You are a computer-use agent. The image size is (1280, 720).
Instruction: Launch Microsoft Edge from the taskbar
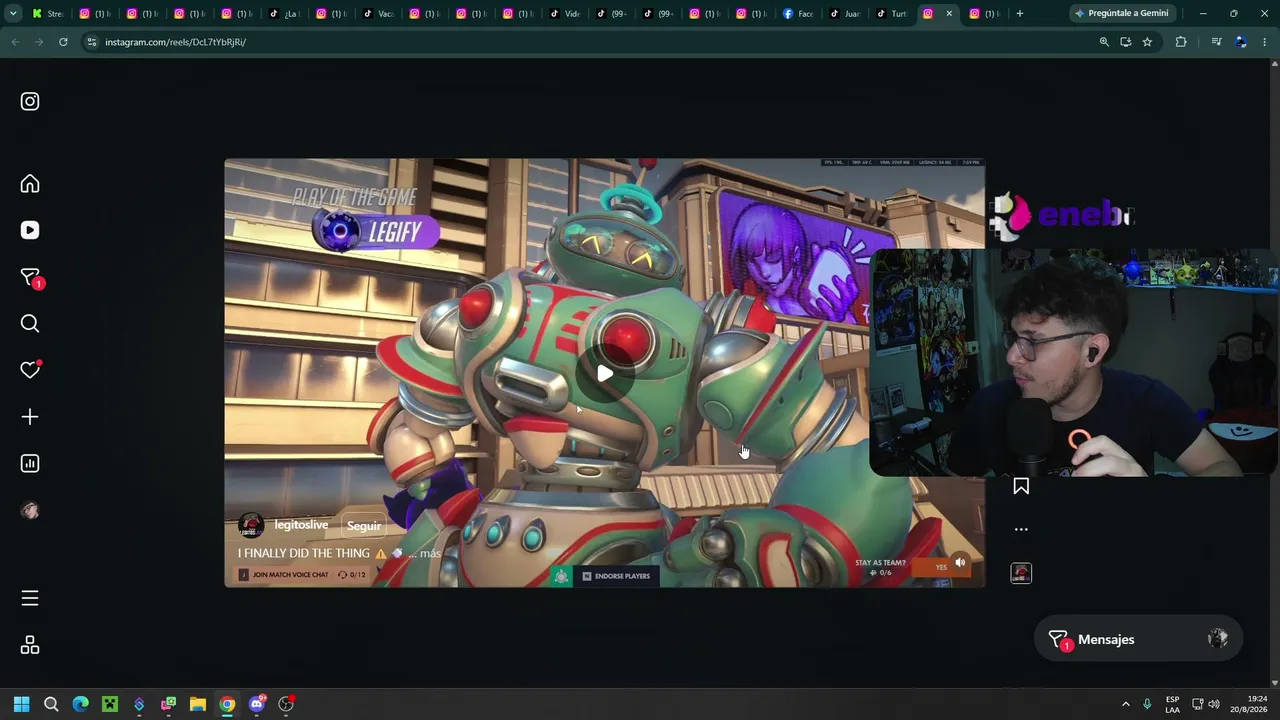click(81, 704)
